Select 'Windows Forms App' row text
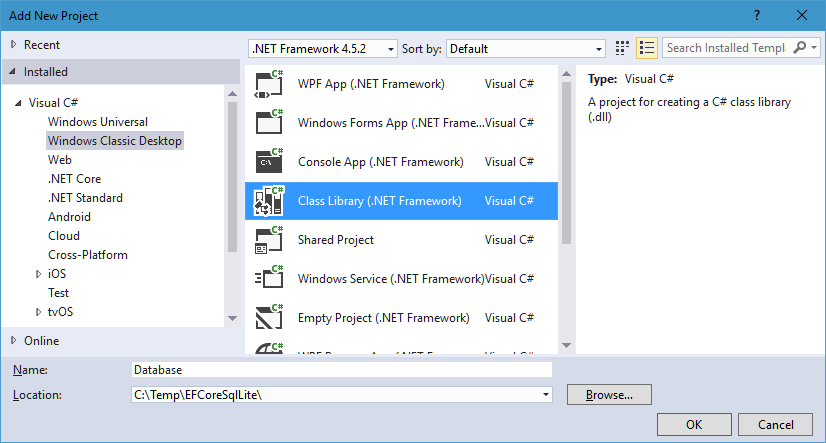826x443 pixels. point(391,123)
